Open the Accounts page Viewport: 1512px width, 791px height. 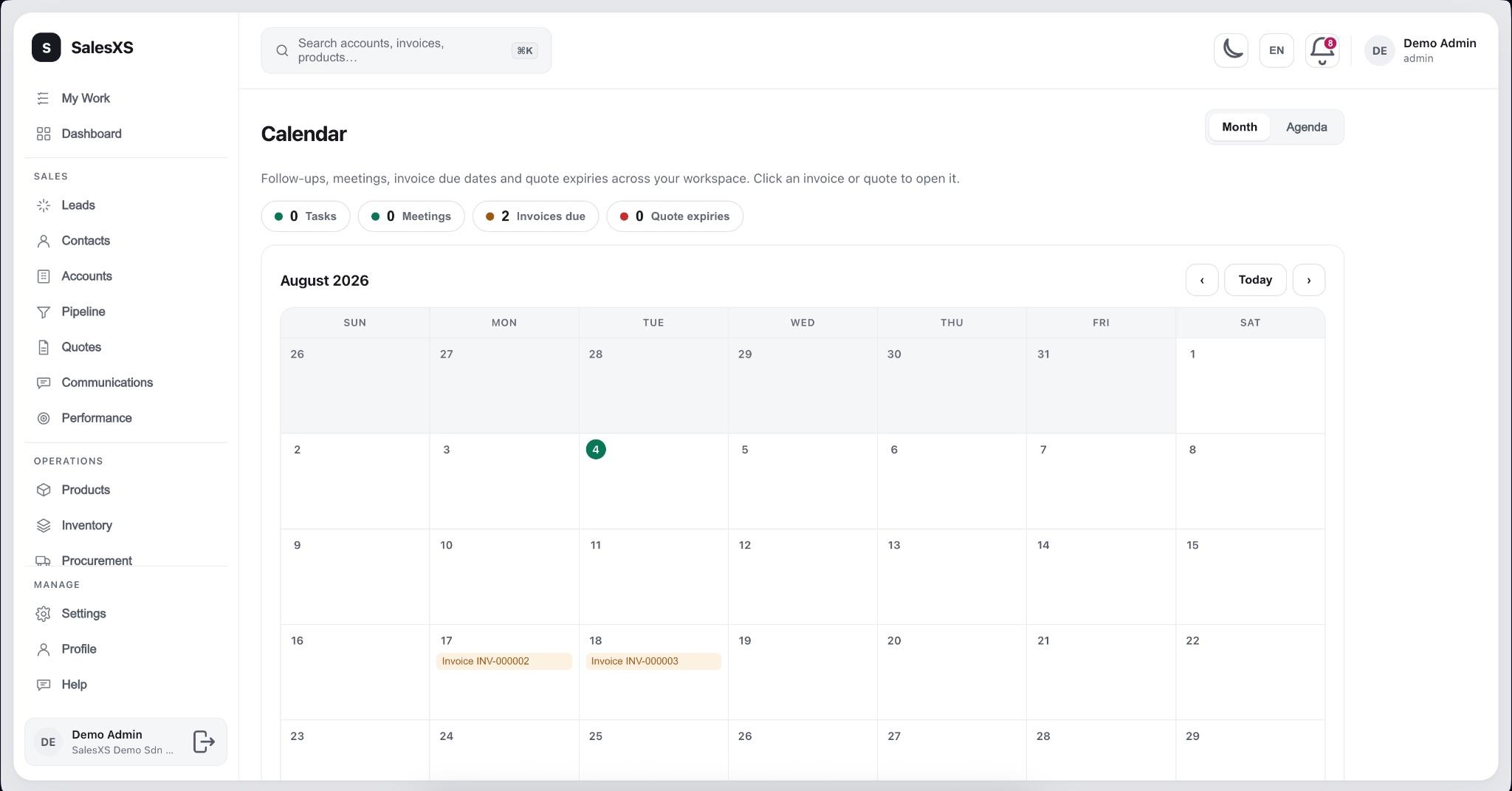tap(126, 276)
